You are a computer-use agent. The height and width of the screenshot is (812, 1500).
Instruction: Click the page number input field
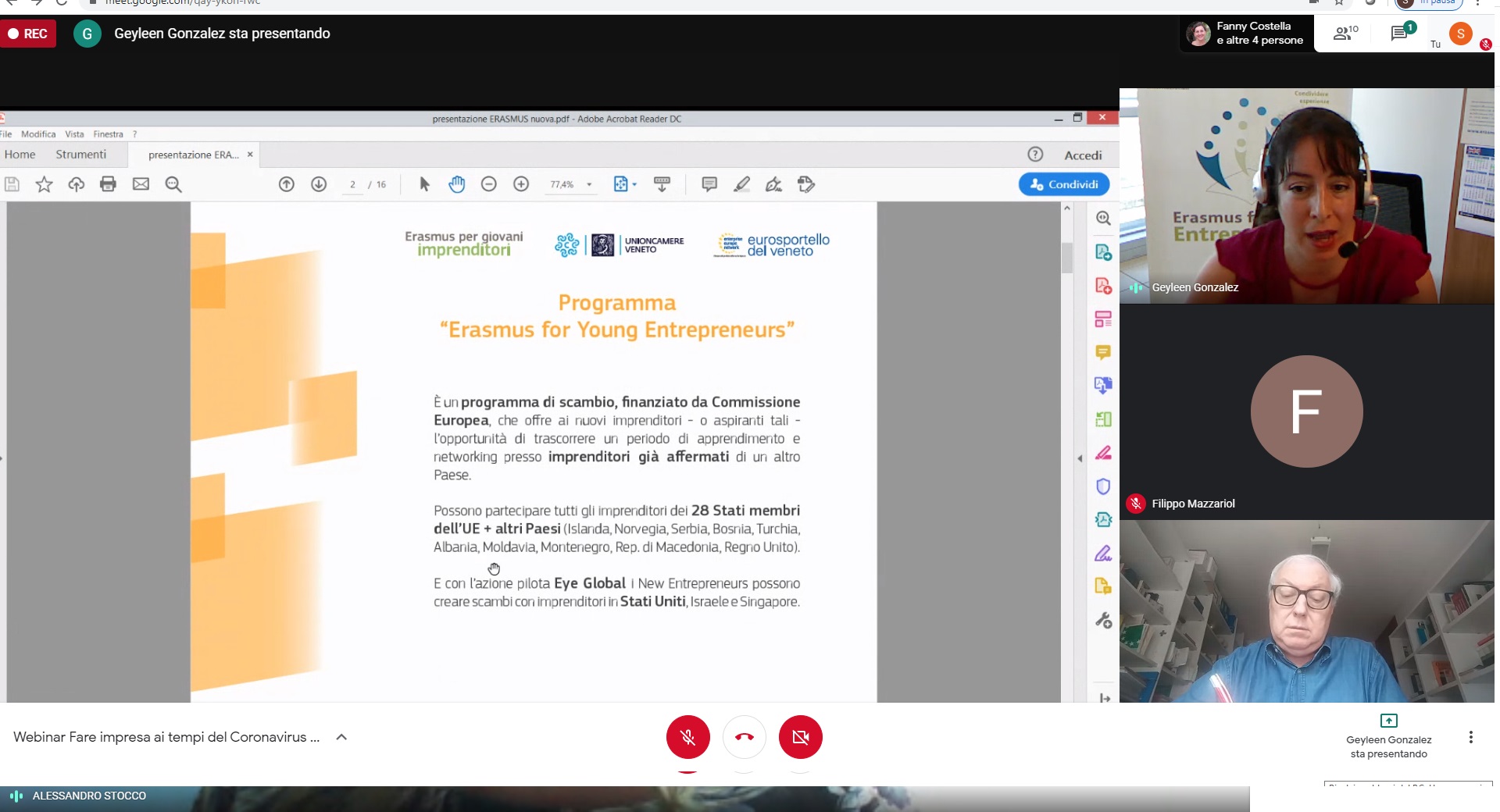[x=353, y=184]
